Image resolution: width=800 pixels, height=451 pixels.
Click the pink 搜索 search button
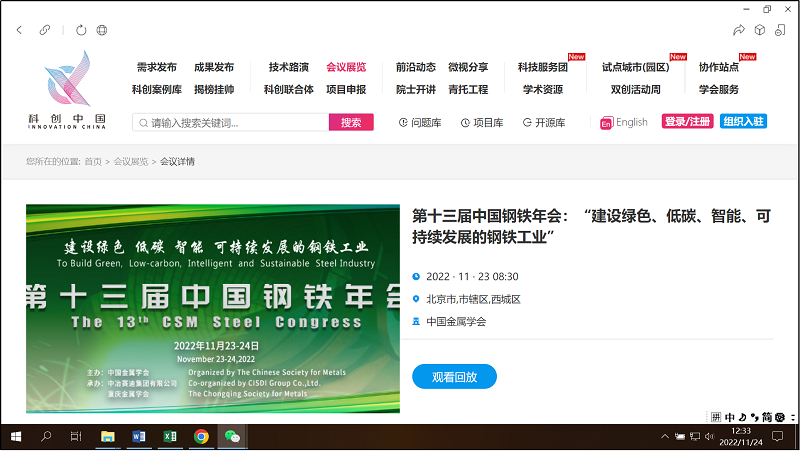tap(351, 122)
